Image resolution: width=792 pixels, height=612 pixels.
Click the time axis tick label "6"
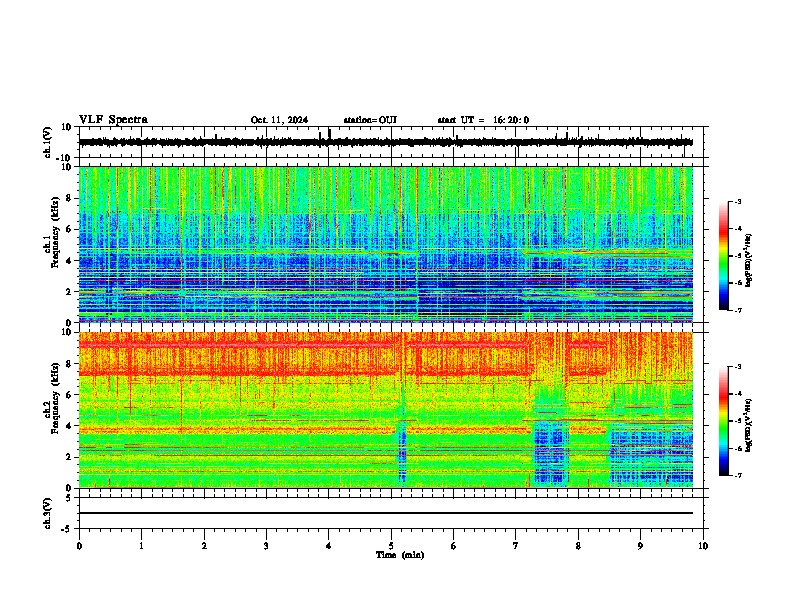pyautogui.click(x=453, y=546)
